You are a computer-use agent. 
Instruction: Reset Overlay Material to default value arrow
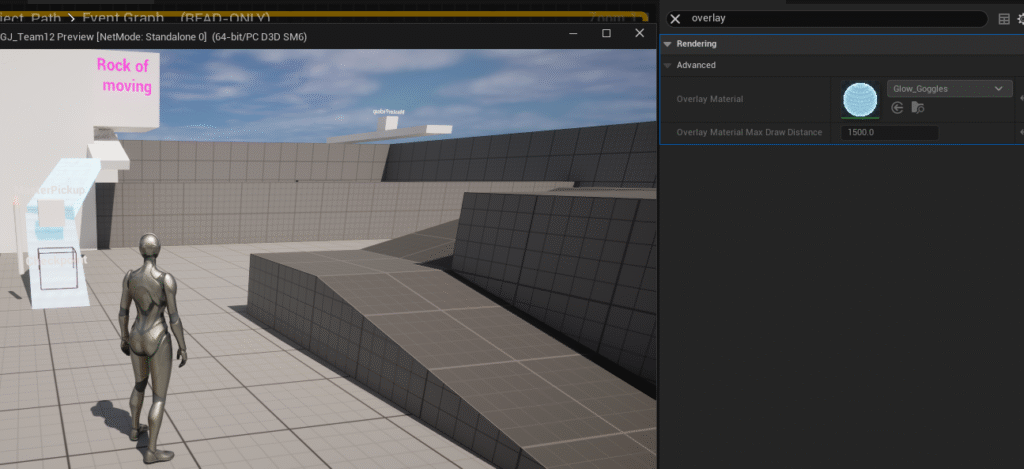coord(1020,100)
